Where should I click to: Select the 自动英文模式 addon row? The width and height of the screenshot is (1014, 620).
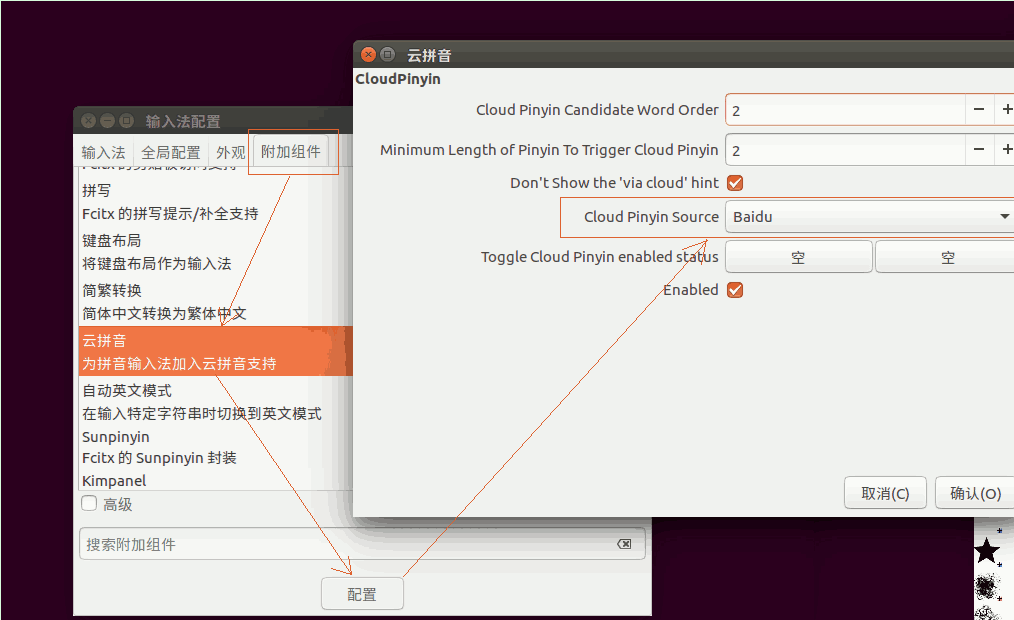216,401
